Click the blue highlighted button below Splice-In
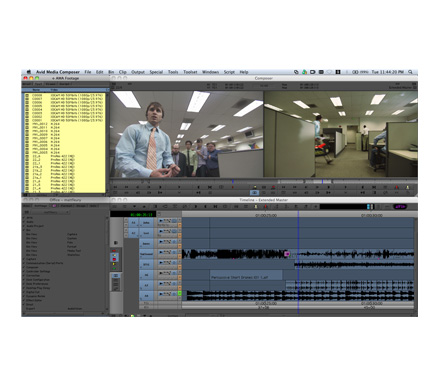 pyautogui.click(x=254, y=193)
